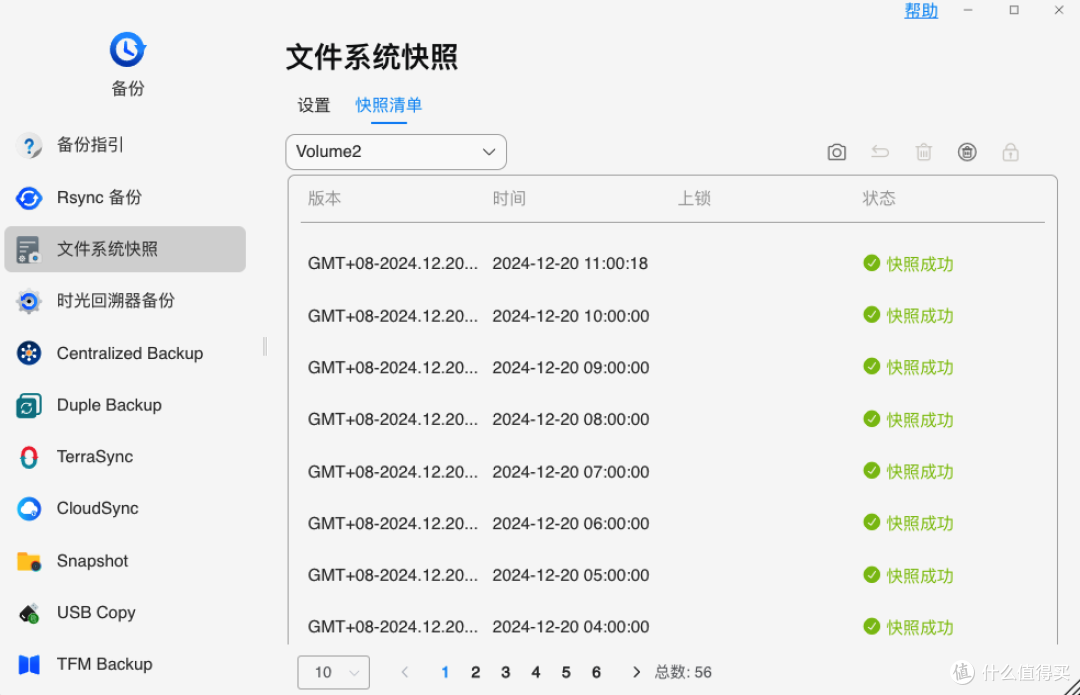1080x695 pixels.
Task: Open 备份指引 question mark icon
Action: [x=29, y=145]
